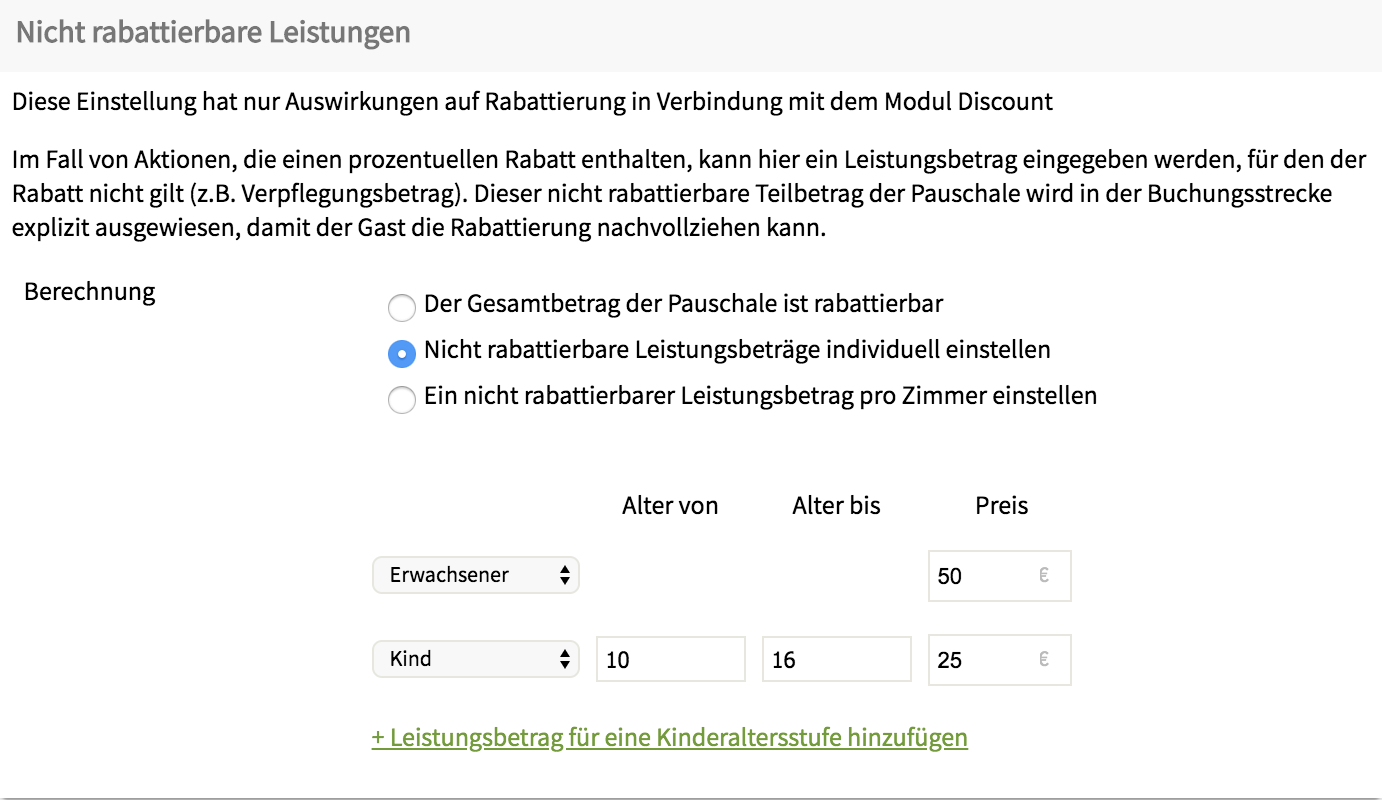Select 'Der Gesamtbetrag der Pauschale ist rabattierbar' radio

(x=401, y=307)
